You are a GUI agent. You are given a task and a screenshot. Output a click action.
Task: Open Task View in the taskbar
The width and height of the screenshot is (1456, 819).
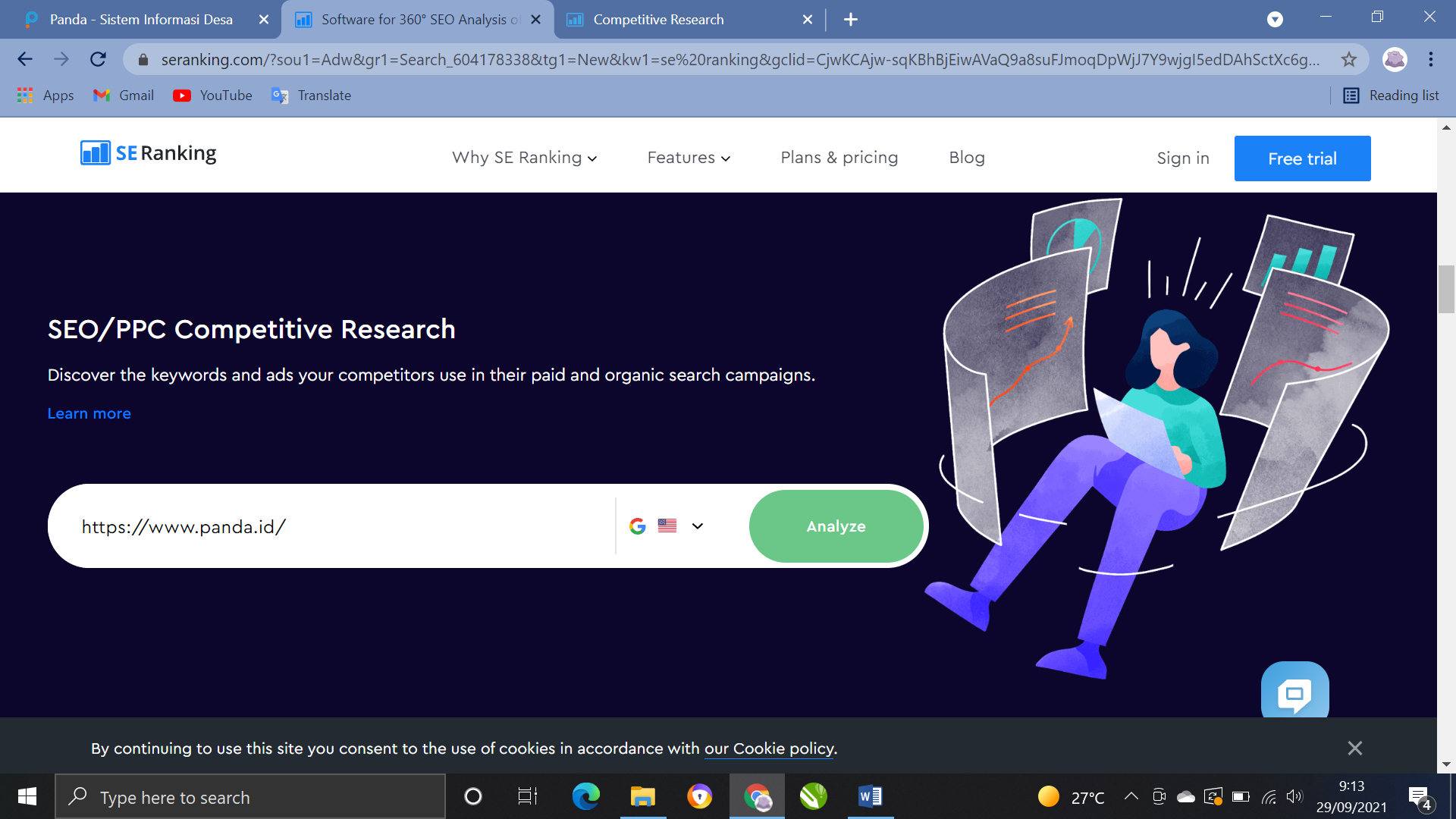coord(528,797)
